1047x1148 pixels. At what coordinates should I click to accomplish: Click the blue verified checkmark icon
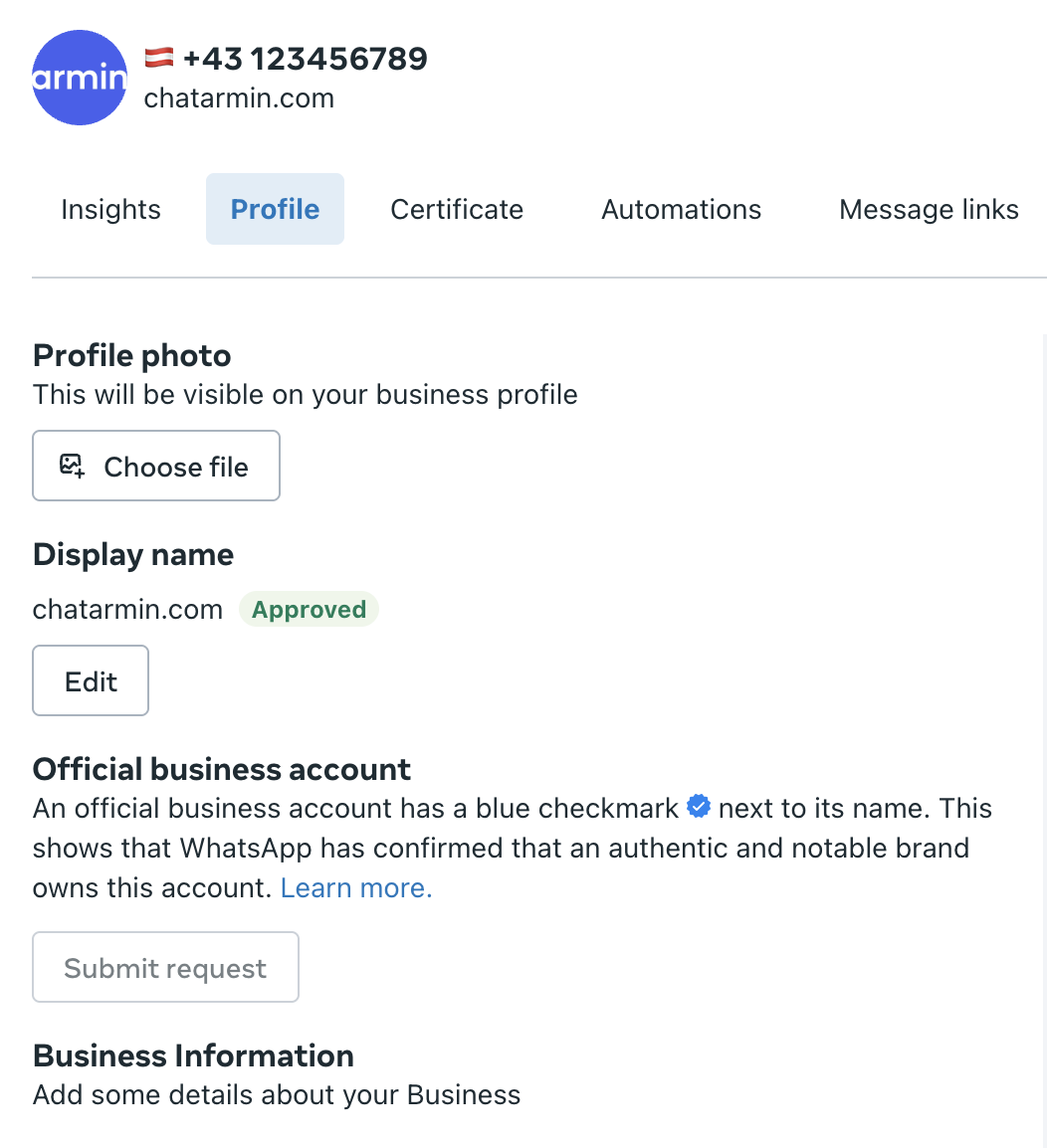click(699, 807)
